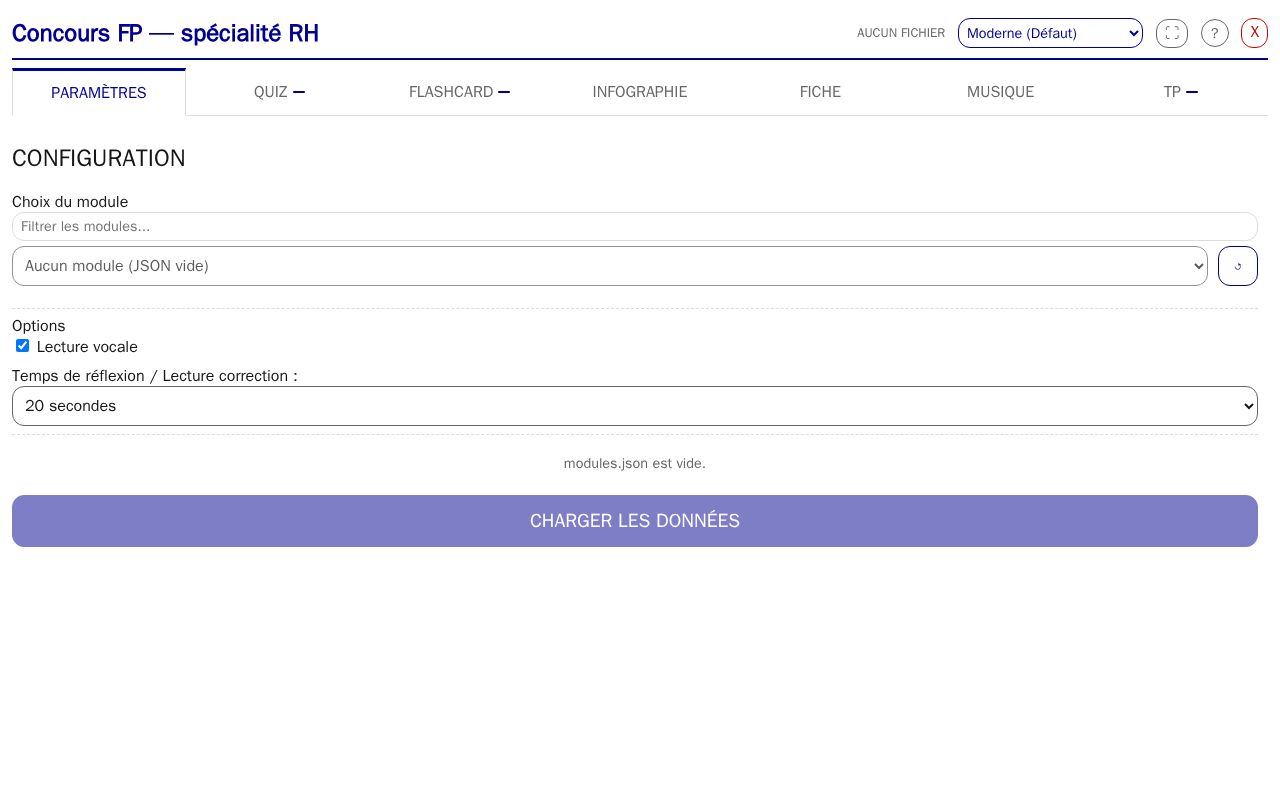
Task: Go to the FLASHCARD tab
Action: click(459, 92)
